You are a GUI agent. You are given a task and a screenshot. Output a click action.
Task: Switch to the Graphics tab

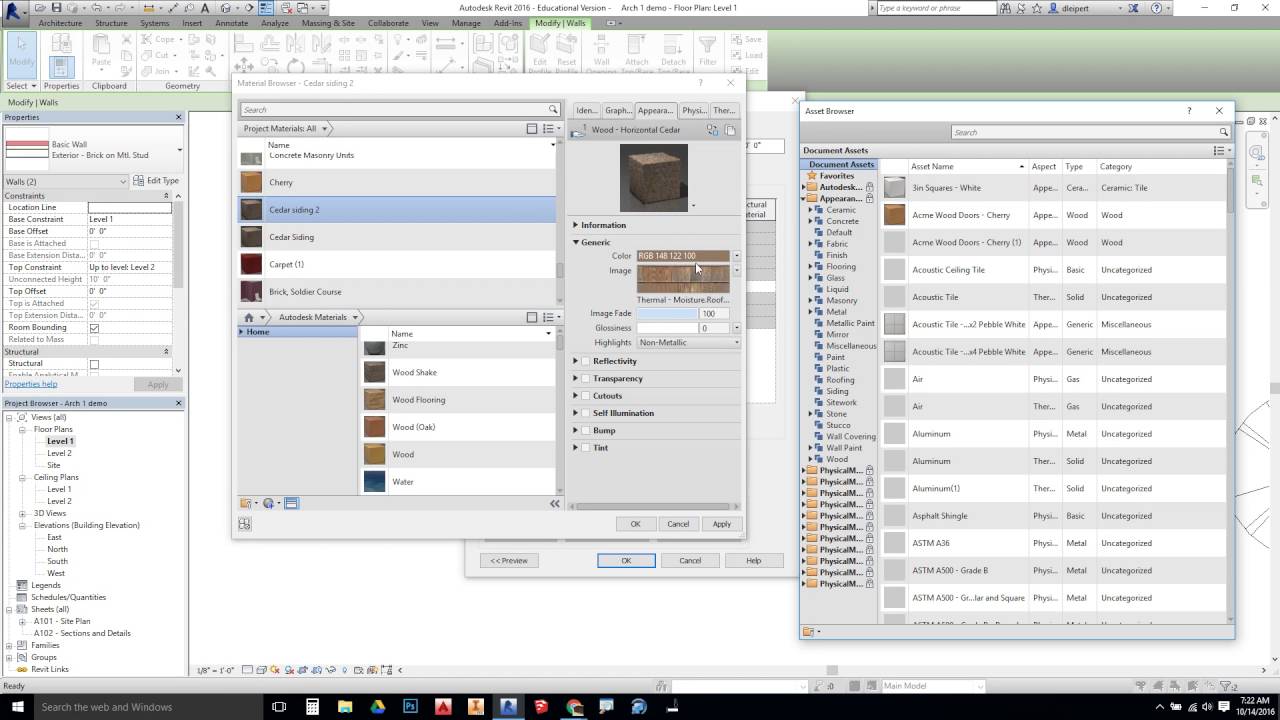618,110
